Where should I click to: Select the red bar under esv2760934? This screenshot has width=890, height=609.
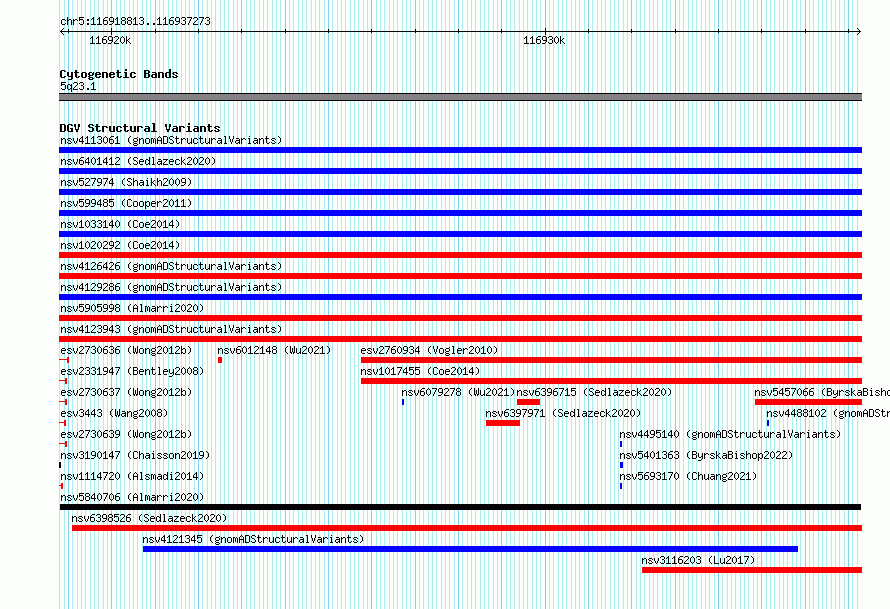pyautogui.click(x=611, y=360)
